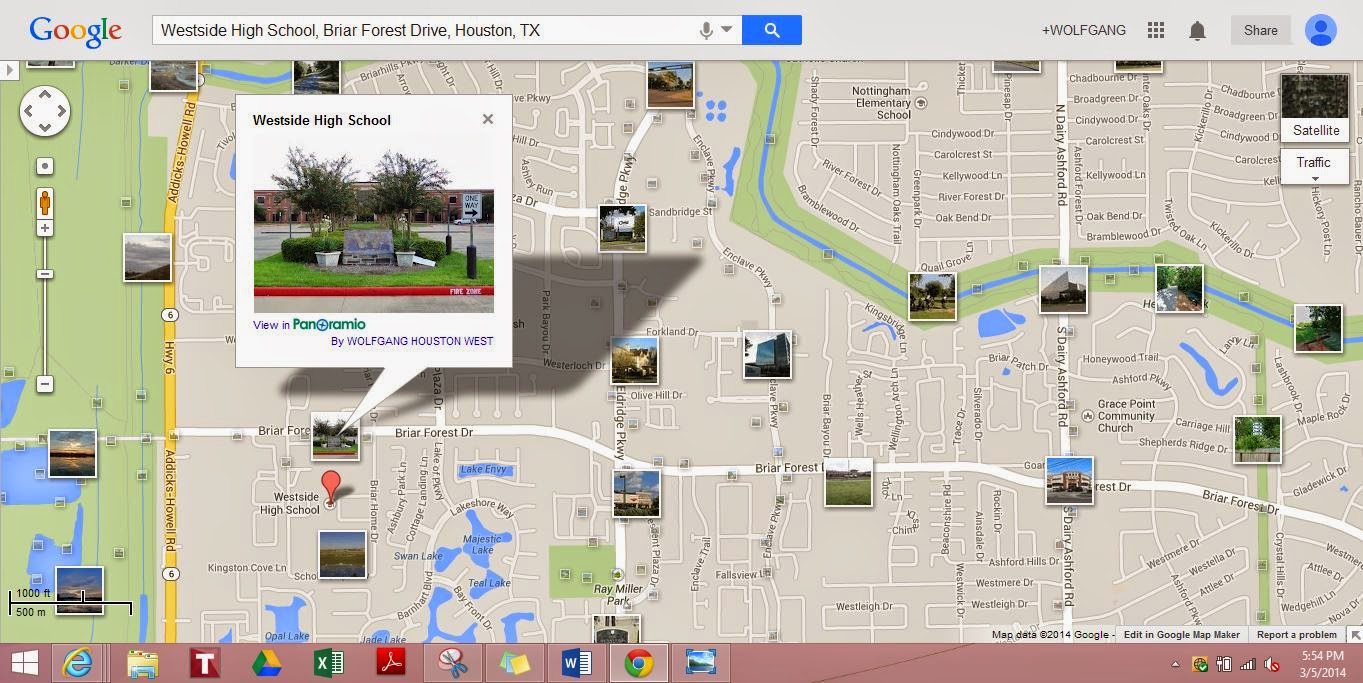Click the profile avatar icon

(1320, 30)
